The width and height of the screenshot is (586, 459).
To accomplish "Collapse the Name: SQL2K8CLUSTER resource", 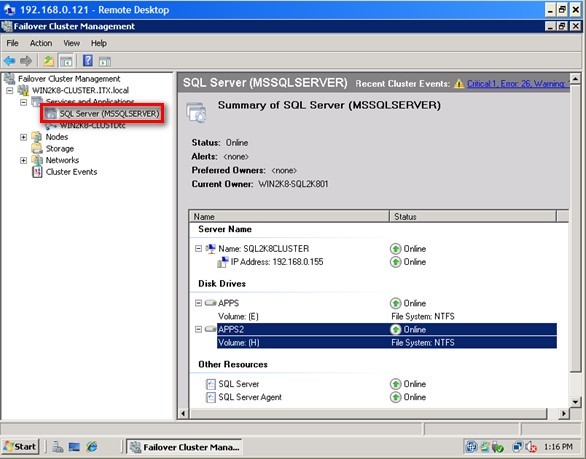I will 198,249.
